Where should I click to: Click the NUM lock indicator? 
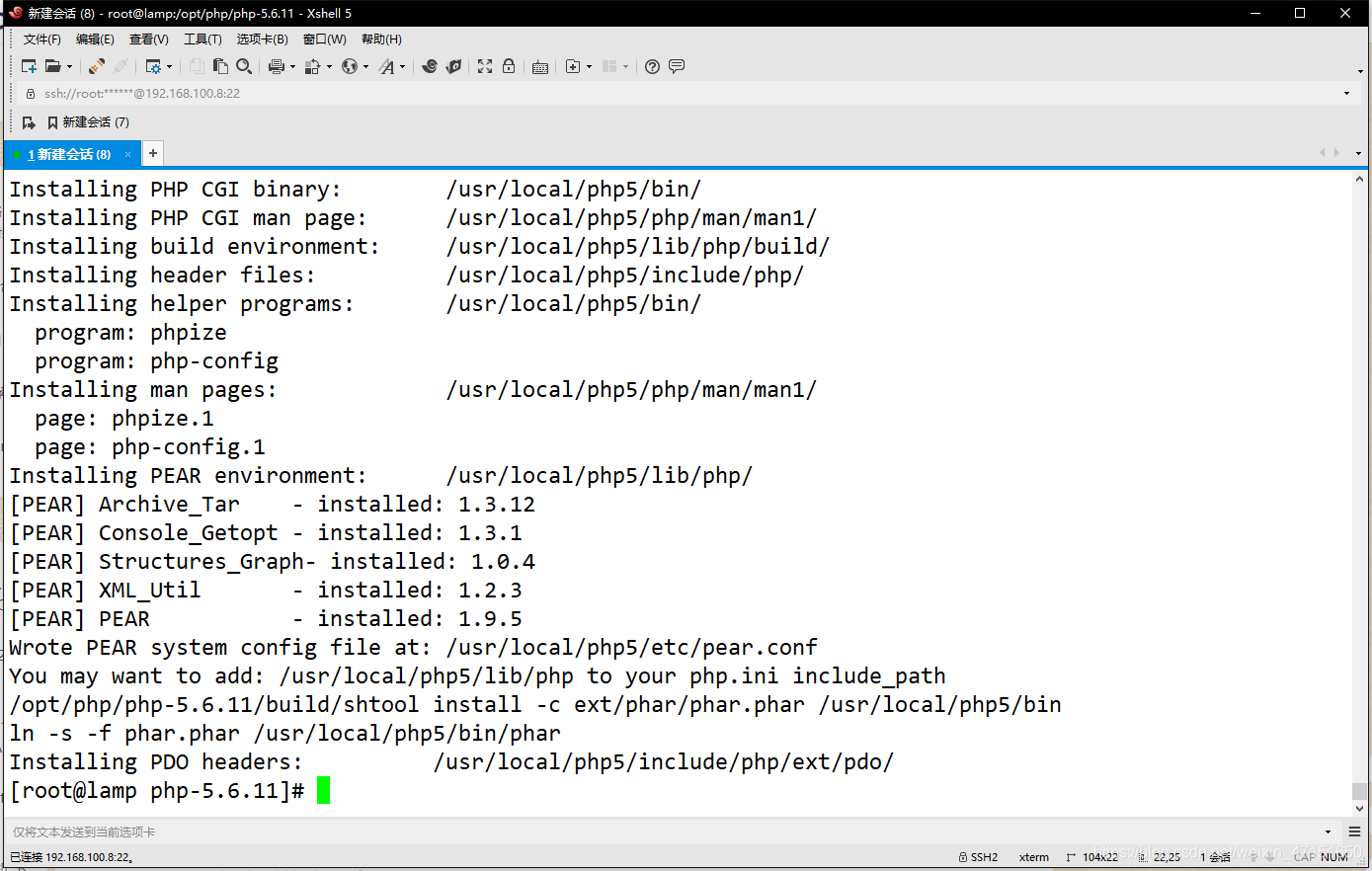[1334, 857]
